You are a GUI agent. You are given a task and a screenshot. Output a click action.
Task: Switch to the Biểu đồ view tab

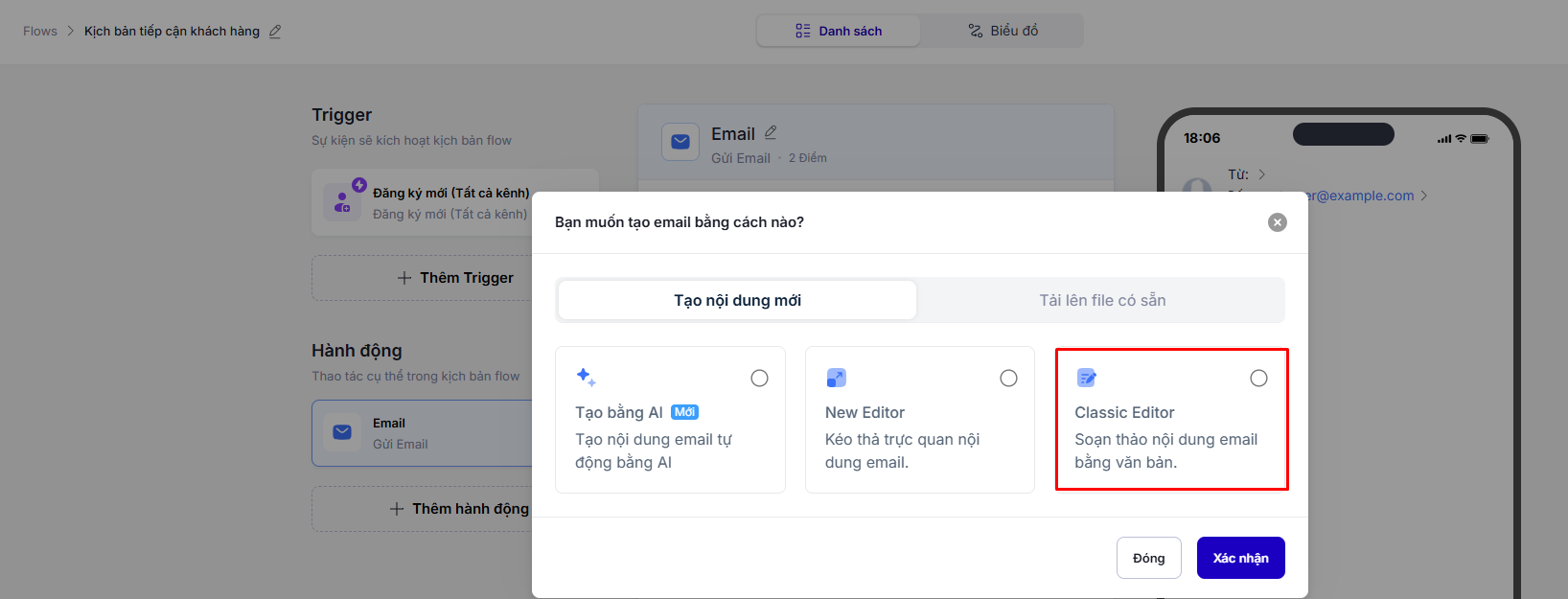(1003, 31)
